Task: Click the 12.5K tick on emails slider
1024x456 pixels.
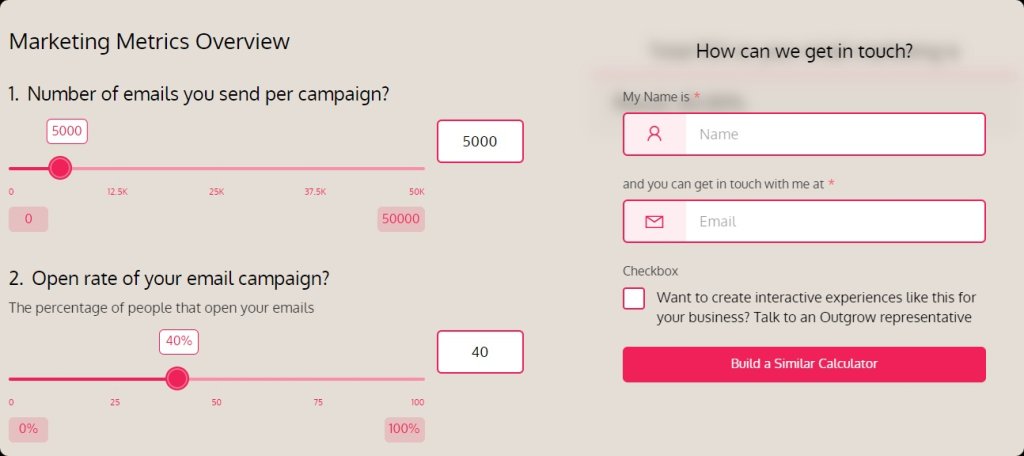Action: pos(118,192)
